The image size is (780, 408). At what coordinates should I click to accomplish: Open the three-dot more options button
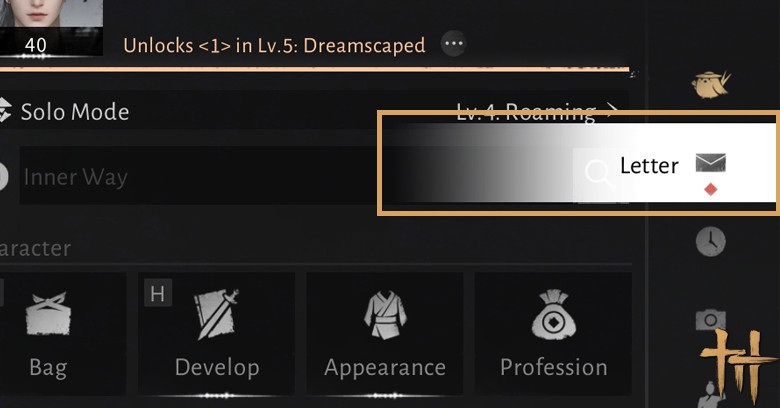click(x=454, y=44)
